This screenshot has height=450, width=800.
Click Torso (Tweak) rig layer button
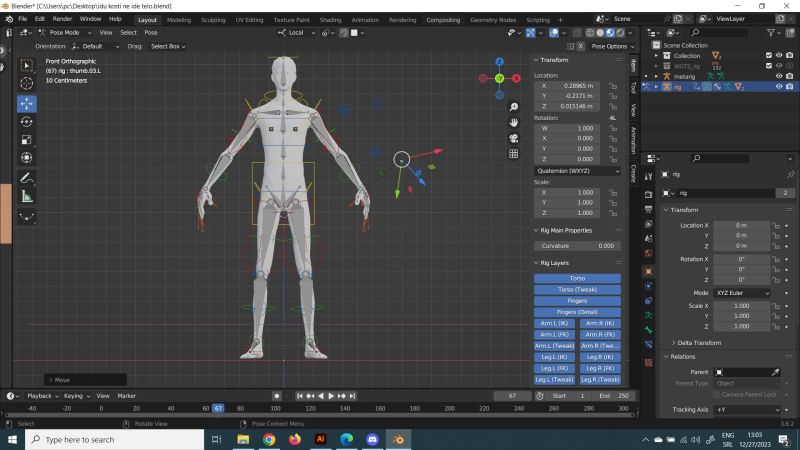point(578,289)
